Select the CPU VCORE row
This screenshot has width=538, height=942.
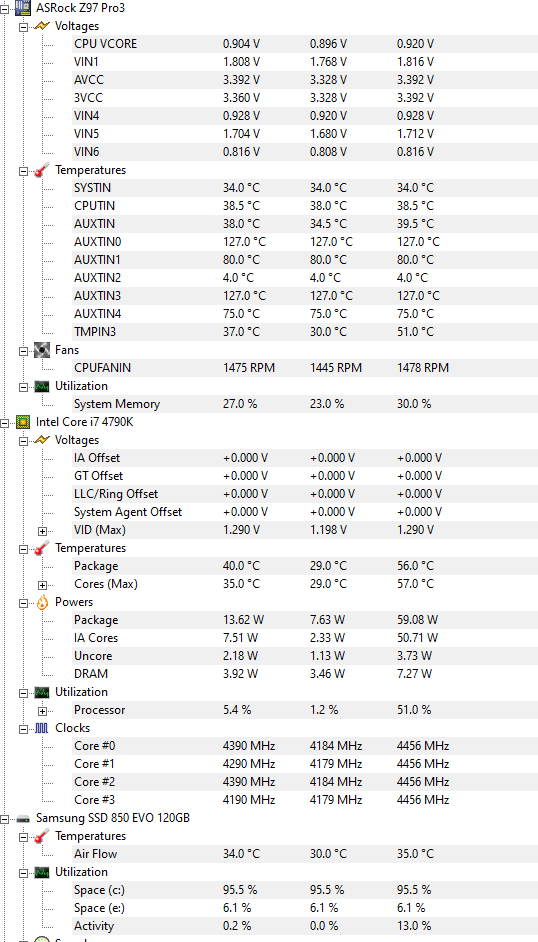click(304, 44)
